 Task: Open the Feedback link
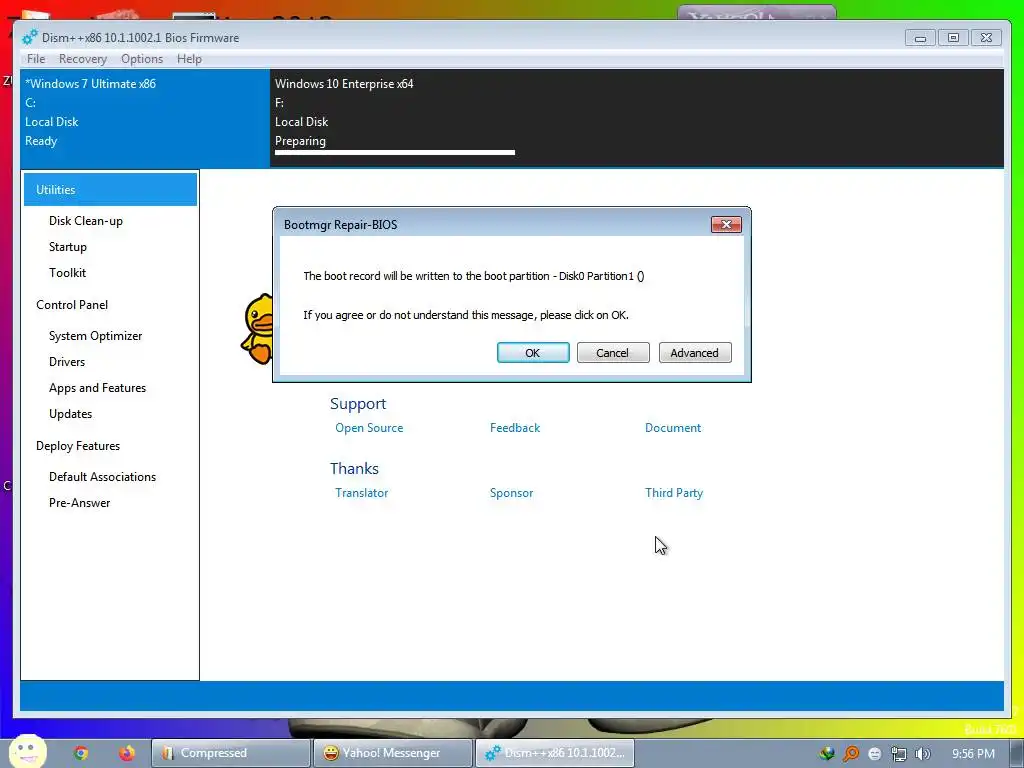[515, 428]
